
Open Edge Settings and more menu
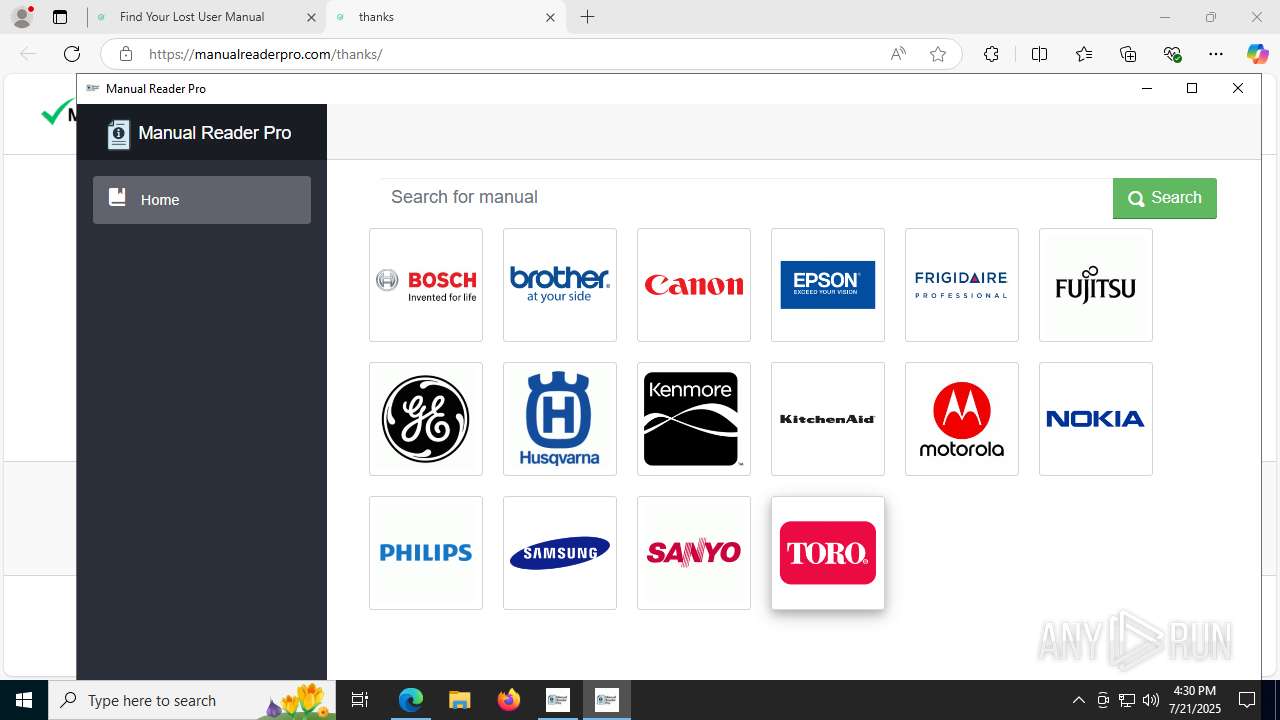(1216, 54)
